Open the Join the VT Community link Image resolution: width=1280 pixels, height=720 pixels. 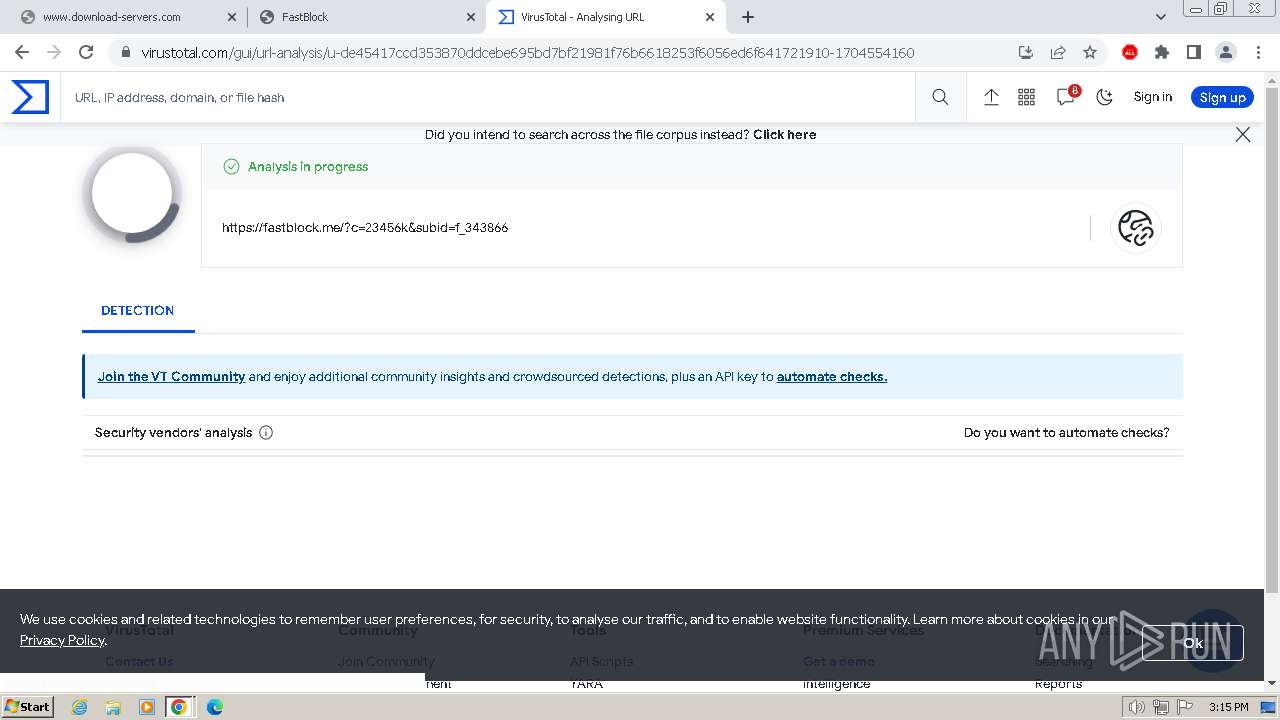171,377
